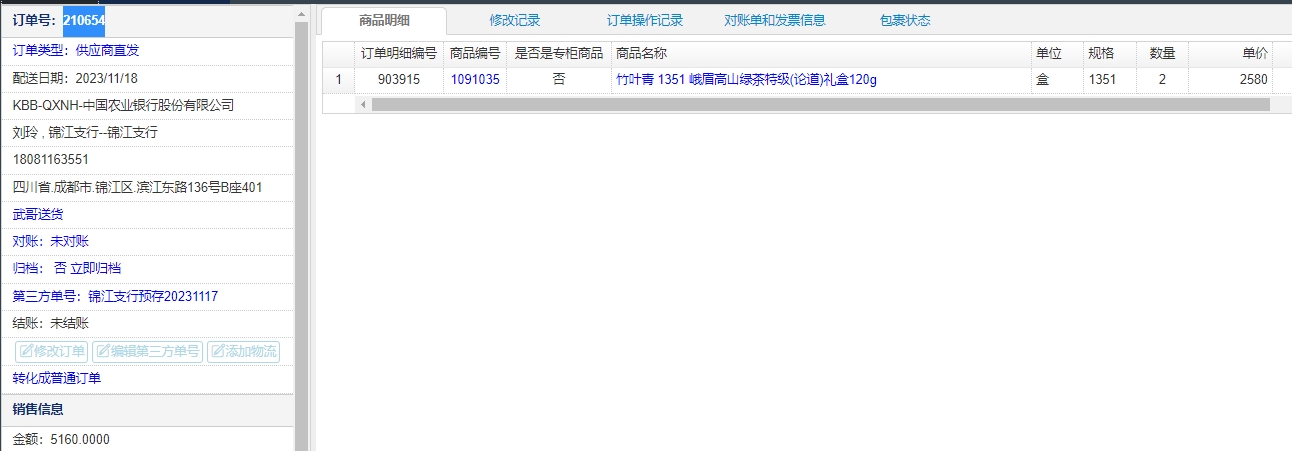Viewport: 1292px width, 451px height.
Task: Click the 转化成普通订单 link
Action: [57, 378]
